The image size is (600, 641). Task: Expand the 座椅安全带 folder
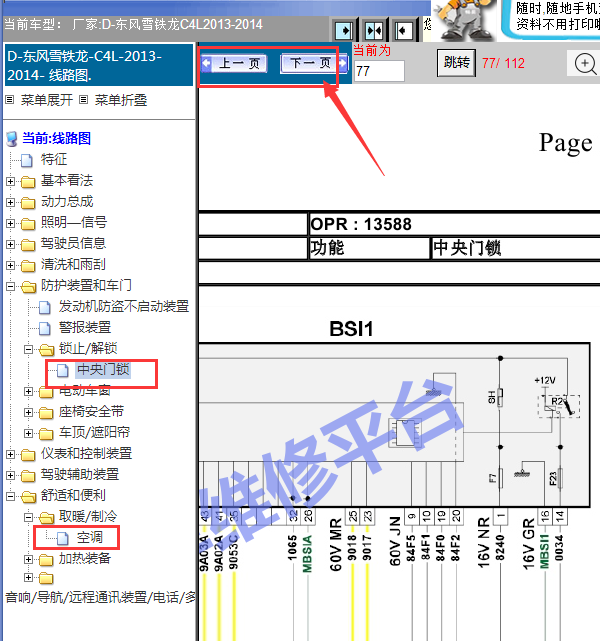coord(28,412)
